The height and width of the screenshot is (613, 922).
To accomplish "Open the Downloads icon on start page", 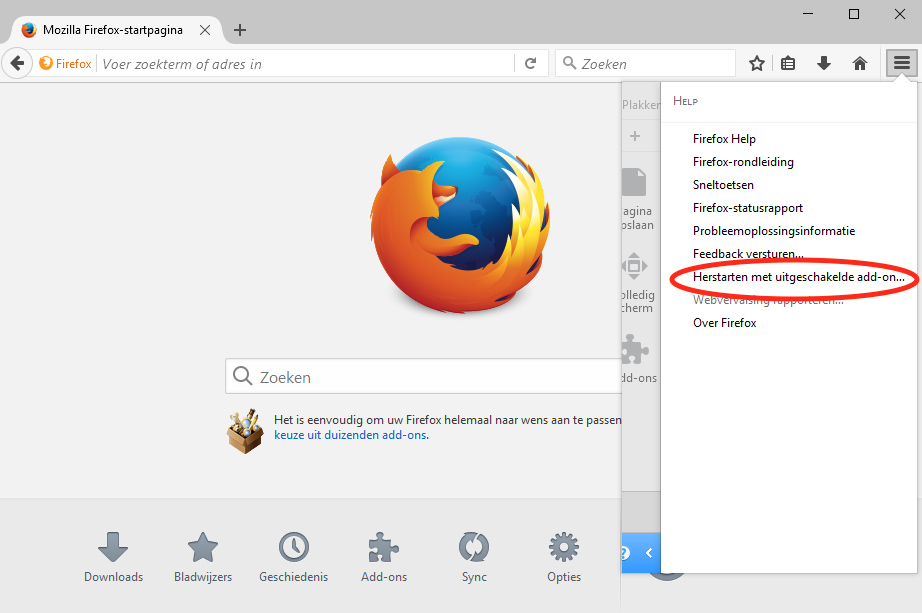I will [113, 547].
